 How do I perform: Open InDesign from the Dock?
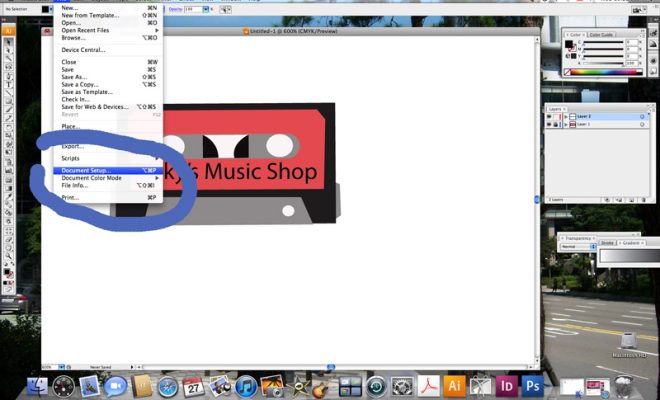(x=506, y=385)
